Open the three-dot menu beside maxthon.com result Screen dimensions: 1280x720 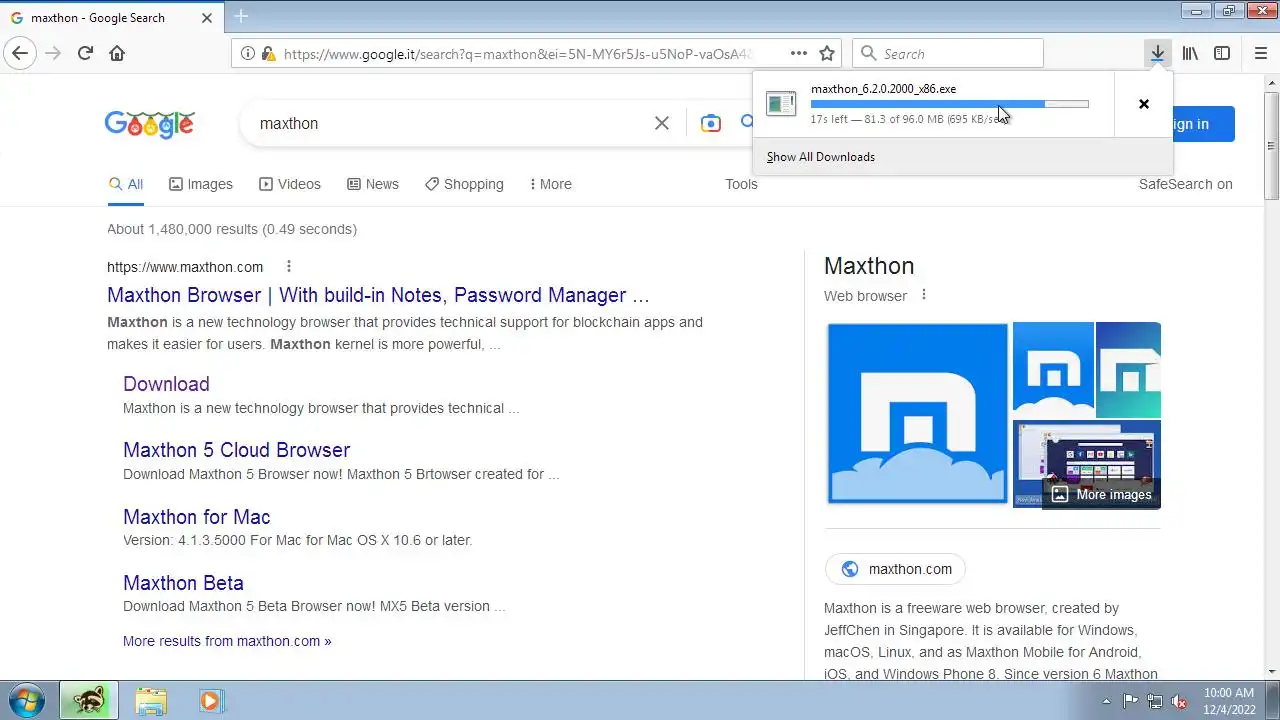click(289, 266)
